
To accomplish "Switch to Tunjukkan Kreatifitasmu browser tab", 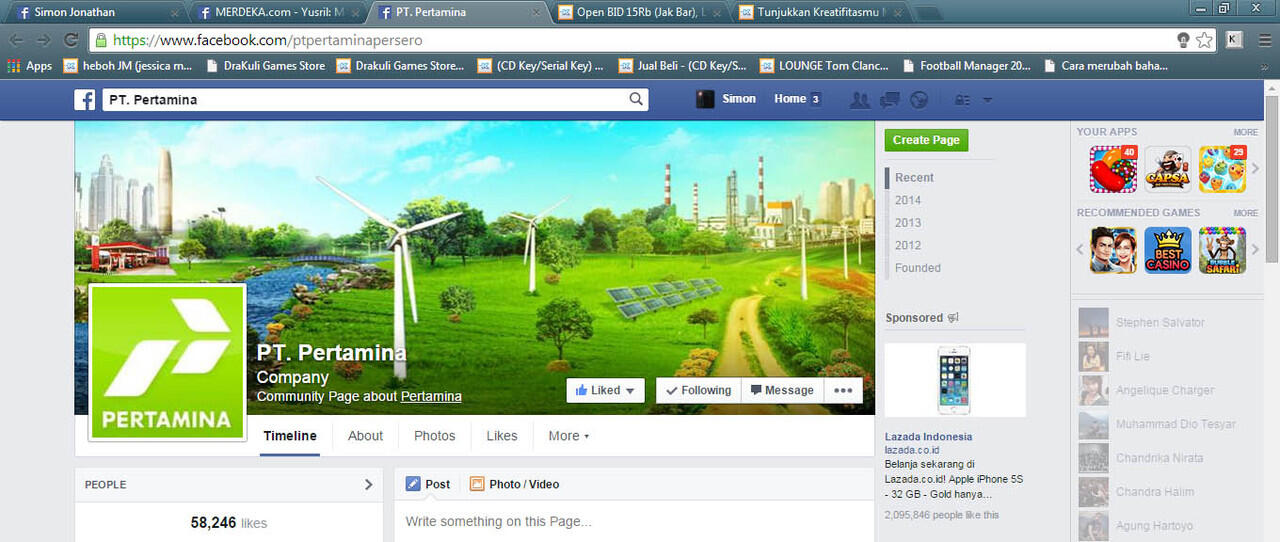I will [x=818, y=13].
